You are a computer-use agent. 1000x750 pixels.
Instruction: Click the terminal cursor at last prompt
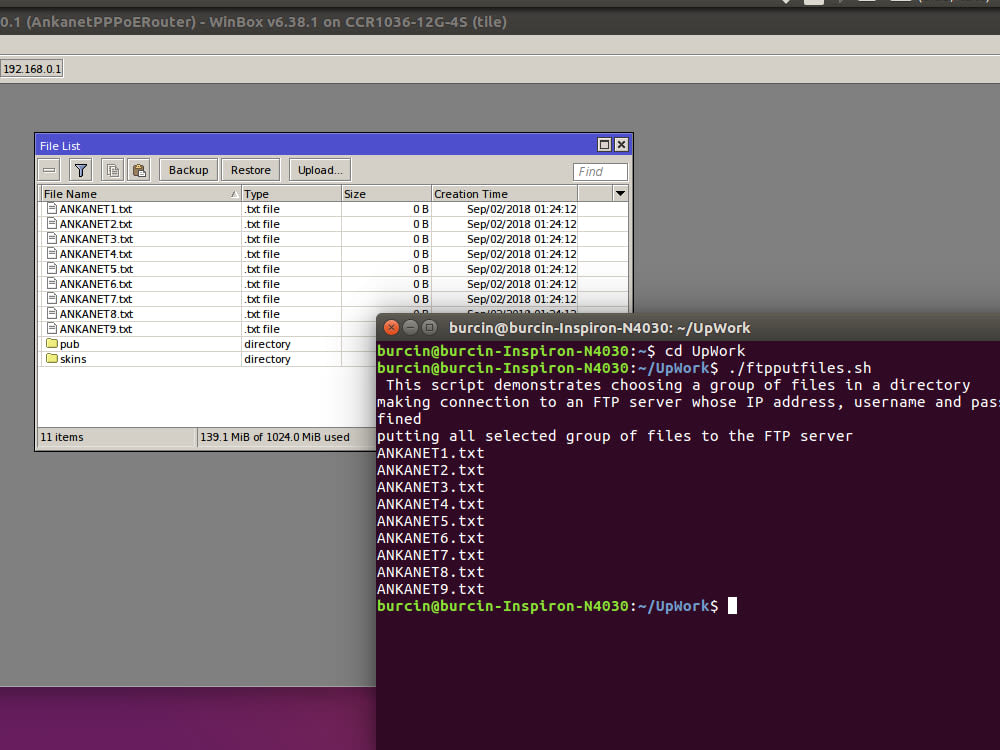tap(732, 606)
